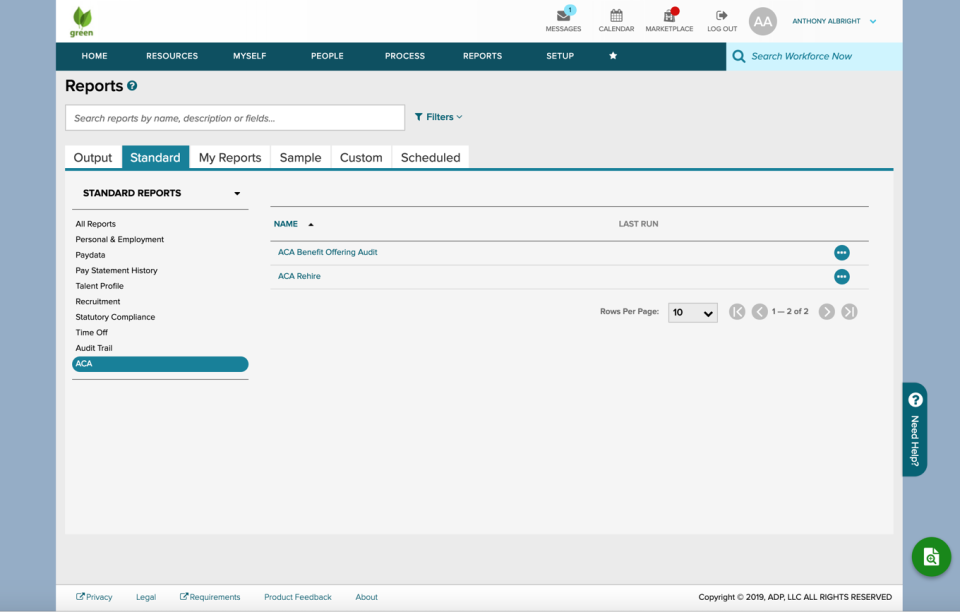Sort by the Name column arrow
The height and width of the screenshot is (612, 960).
click(311, 225)
